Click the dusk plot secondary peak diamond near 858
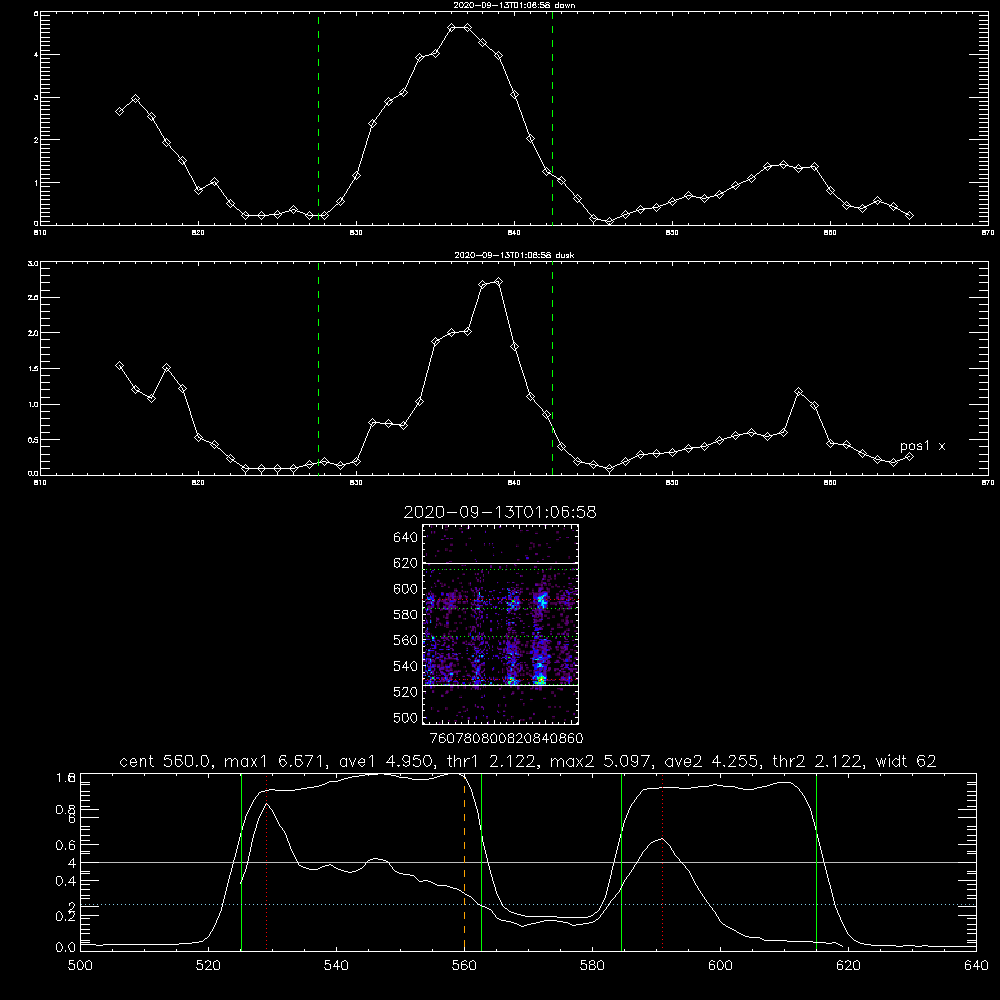Image resolution: width=1000 pixels, height=1000 pixels. click(x=798, y=391)
